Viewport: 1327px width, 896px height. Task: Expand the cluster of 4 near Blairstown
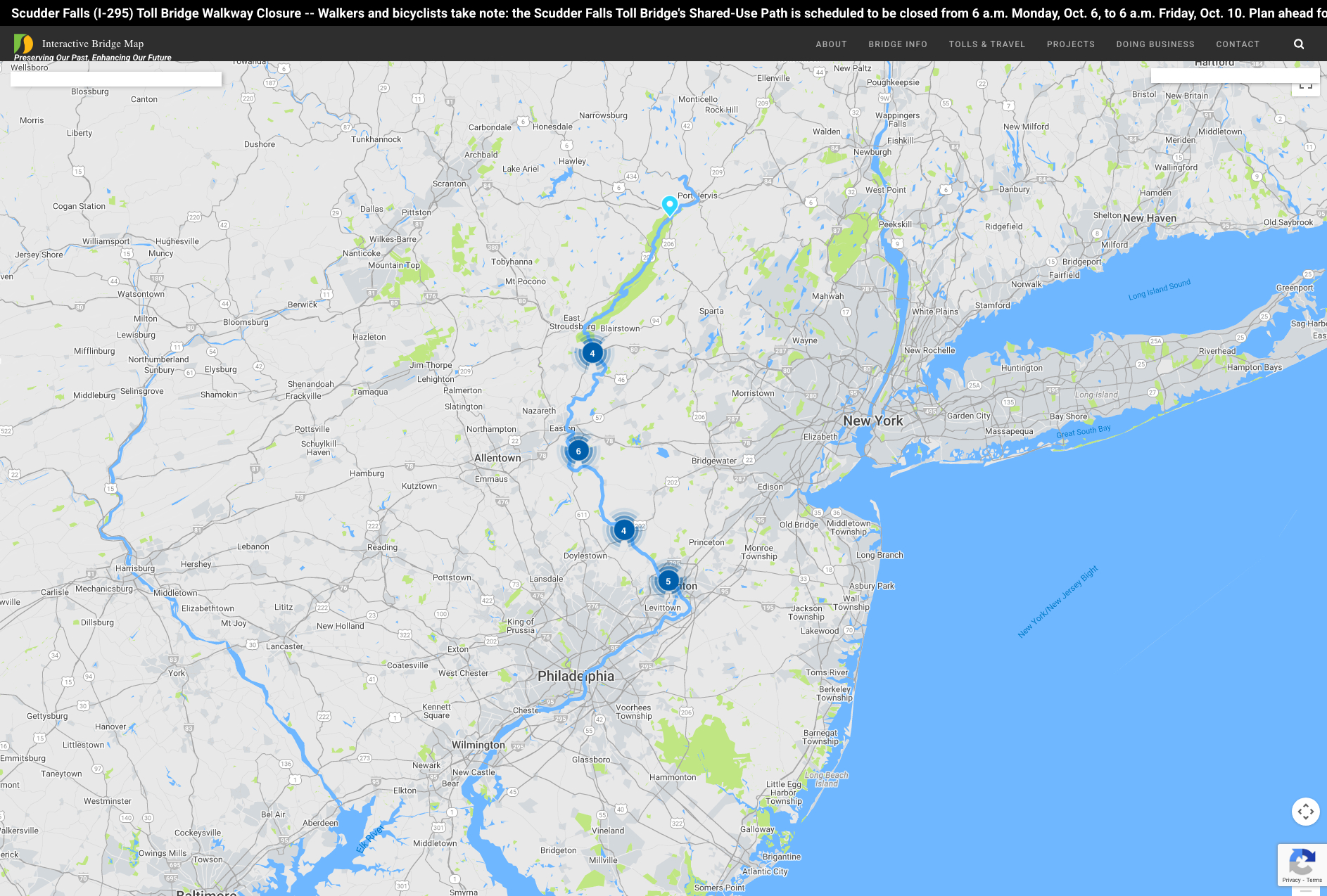(x=592, y=353)
